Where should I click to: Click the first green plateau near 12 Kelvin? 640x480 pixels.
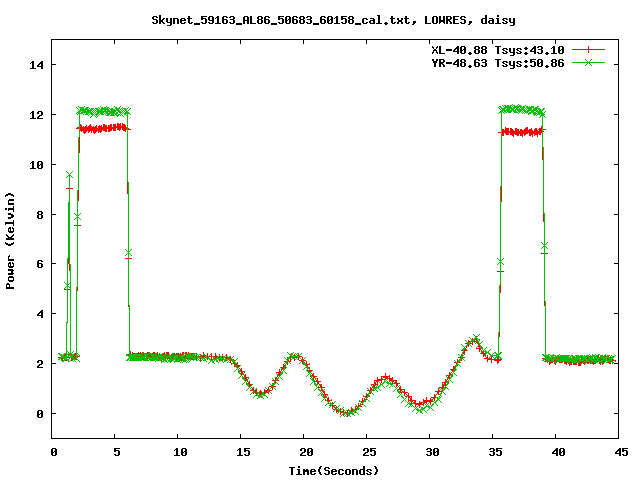(x=103, y=111)
